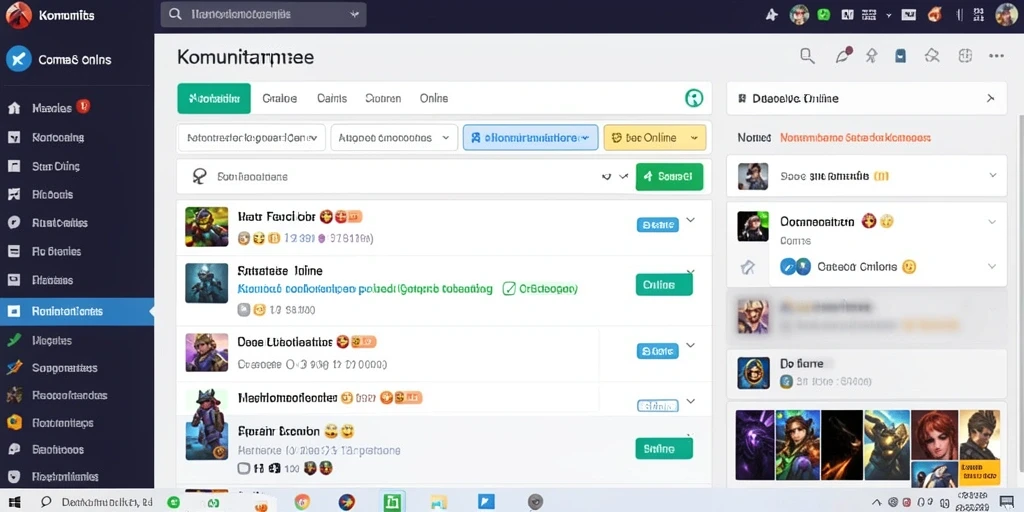Image resolution: width=1024 pixels, height=512 pixels.
Task: Expand the Daaelve Online panel arrow
Action: pos(991,99)
